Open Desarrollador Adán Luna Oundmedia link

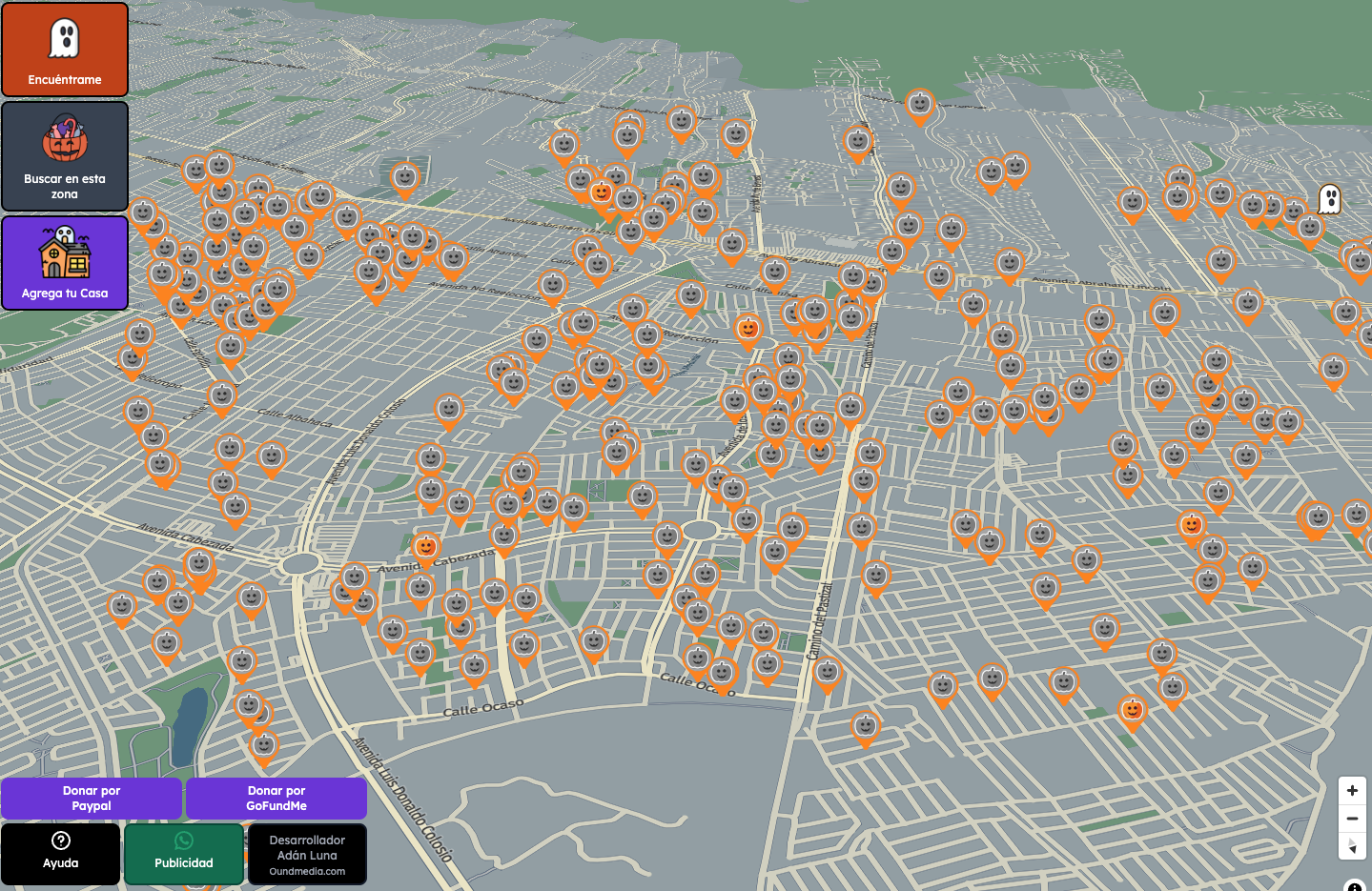click(x=307, y=854)
